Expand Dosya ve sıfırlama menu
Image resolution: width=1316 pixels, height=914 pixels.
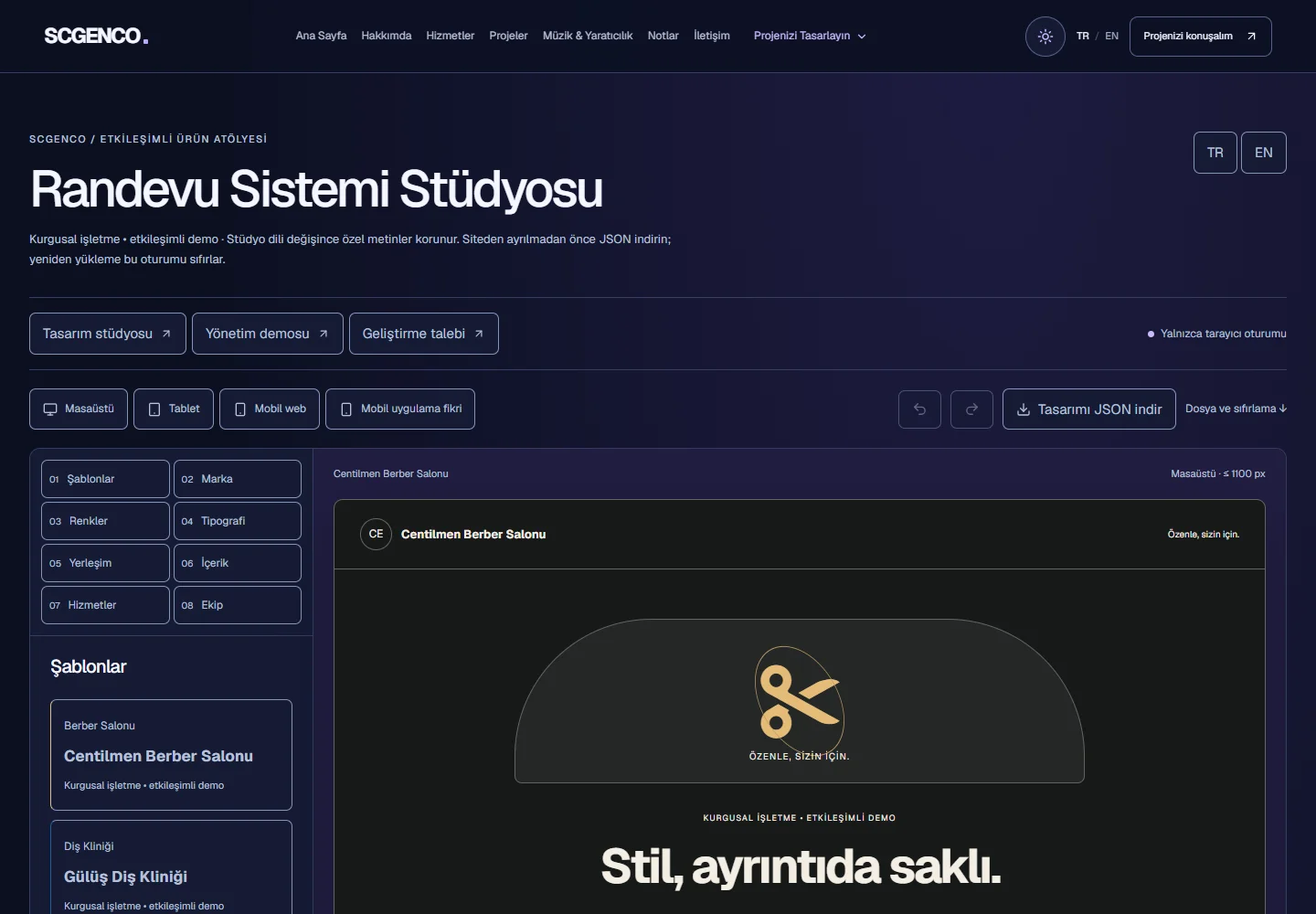(1236, 409)
